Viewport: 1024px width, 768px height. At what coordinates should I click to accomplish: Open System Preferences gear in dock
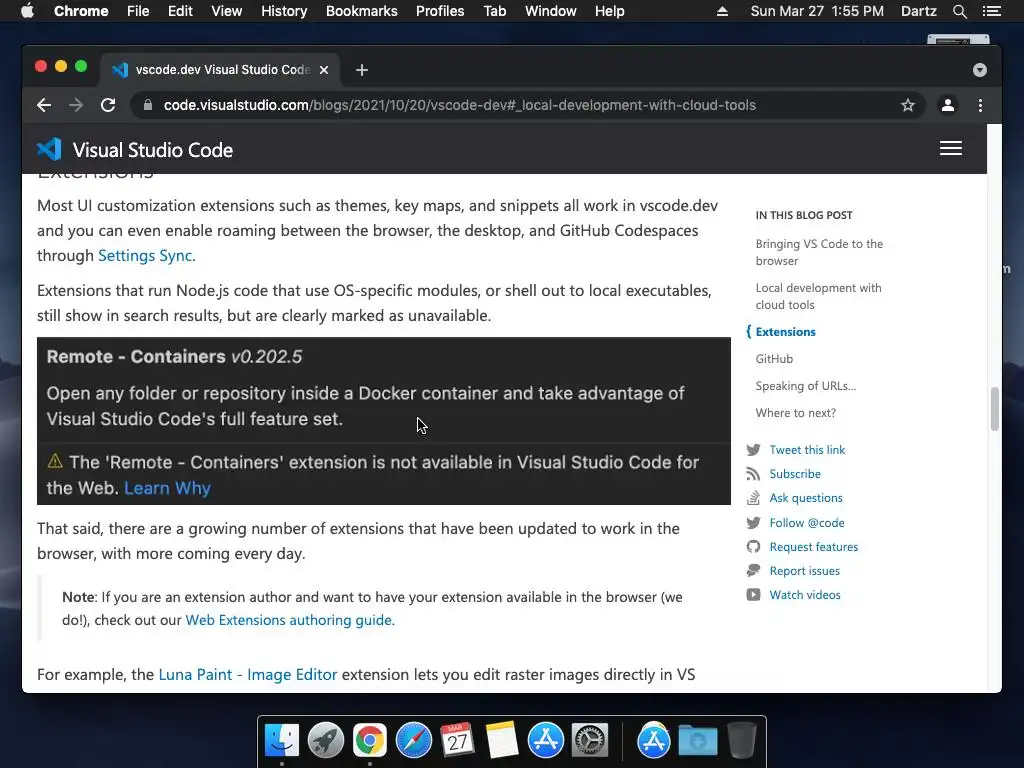590,741
